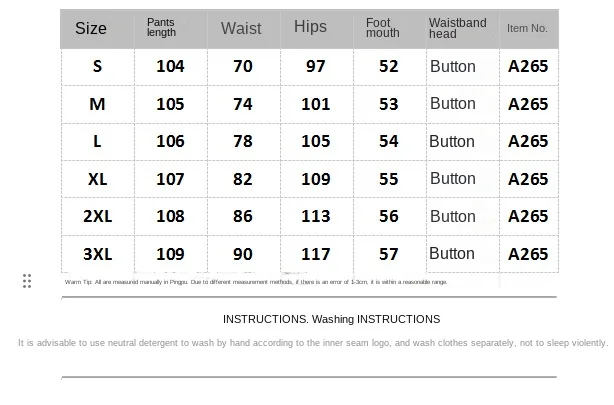The width and height of the screenshot is (614, 405).
Task: Click the Item No. column header
Action: (527, 28)
